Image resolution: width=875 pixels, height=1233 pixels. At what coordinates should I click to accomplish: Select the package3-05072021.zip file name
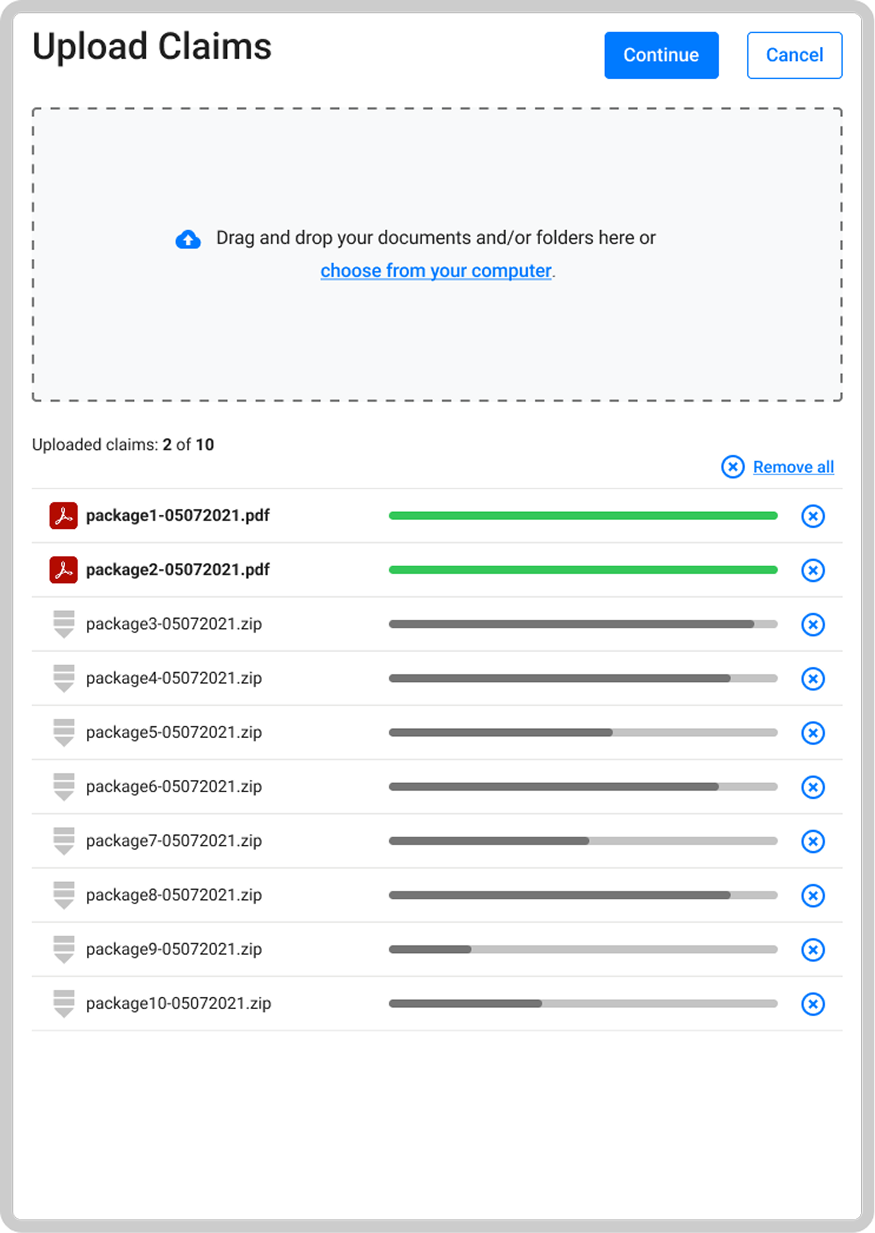(174, 624)
